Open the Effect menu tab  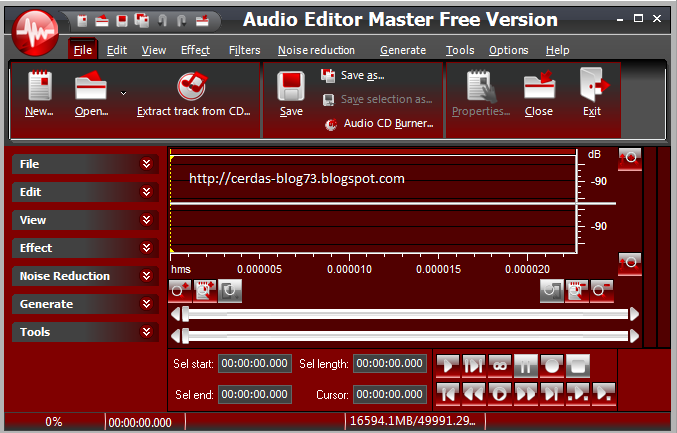196,50
